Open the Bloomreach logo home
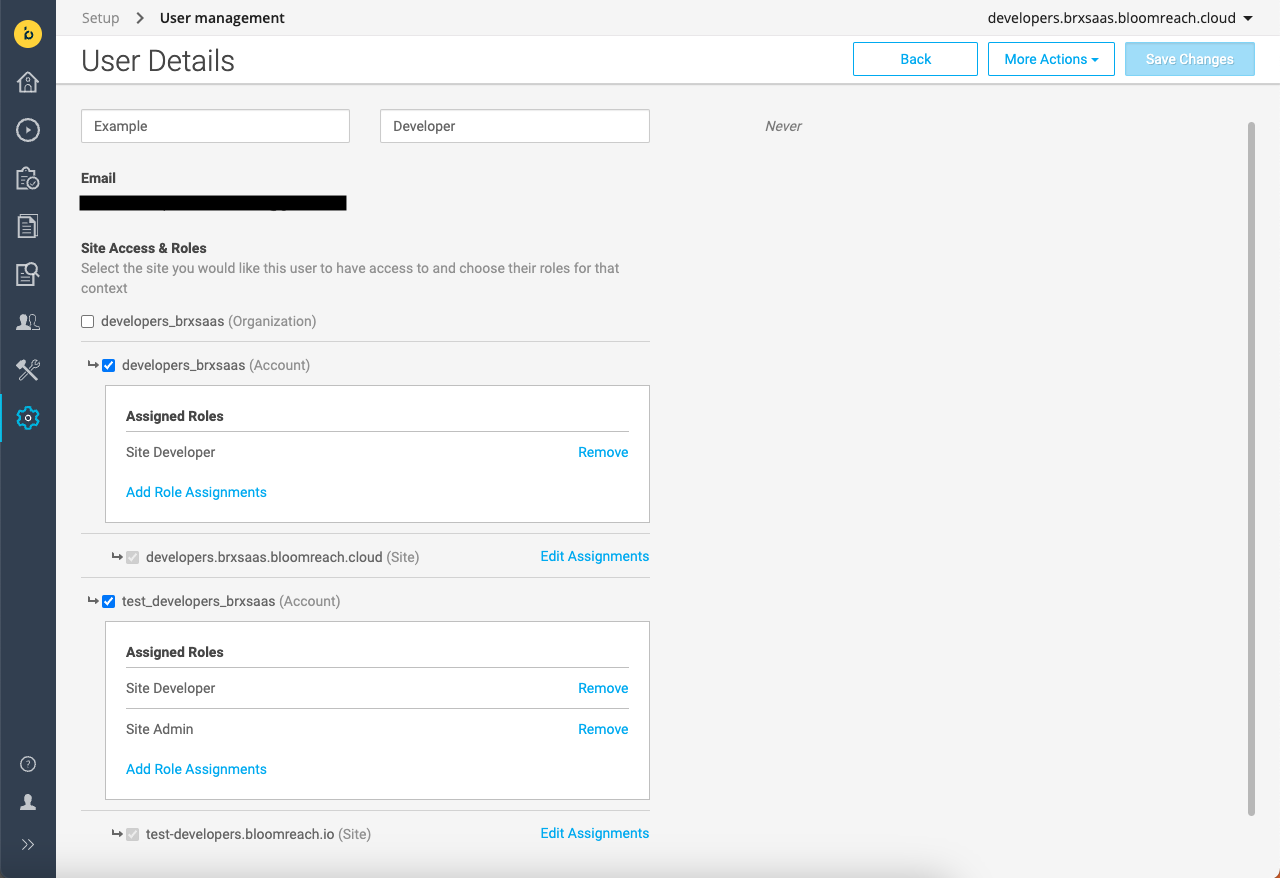The height and width of the screenshot is (878, 1280). click(x=28, y=34)
